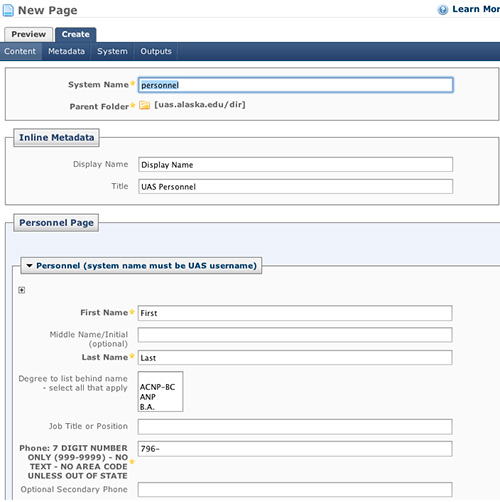The height and width of the screenshot is (502, 500).
Task: Click the First Name input field
Action: (x=295, y=313)
